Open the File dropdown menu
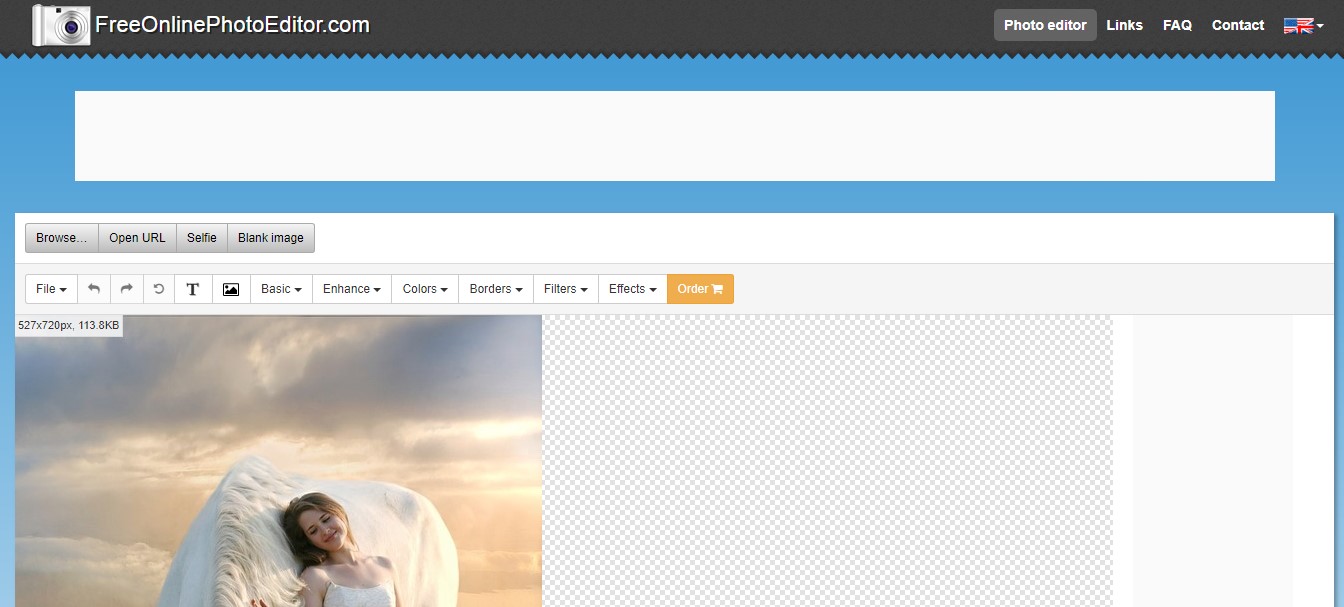 [x=51, y=289]
